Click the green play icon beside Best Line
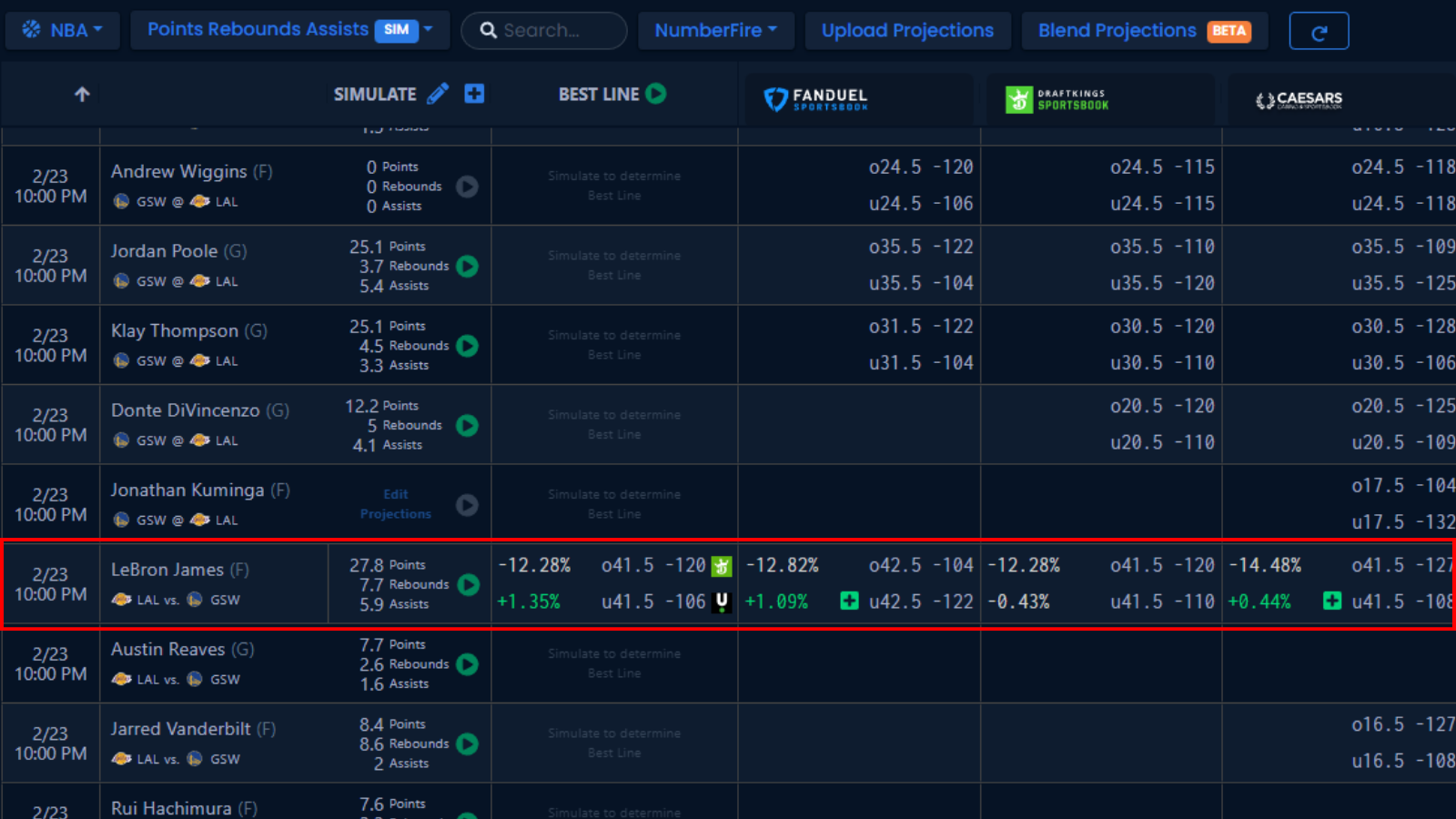The width and height of the screenshot is (1456, 819). [x=655, y=94]
